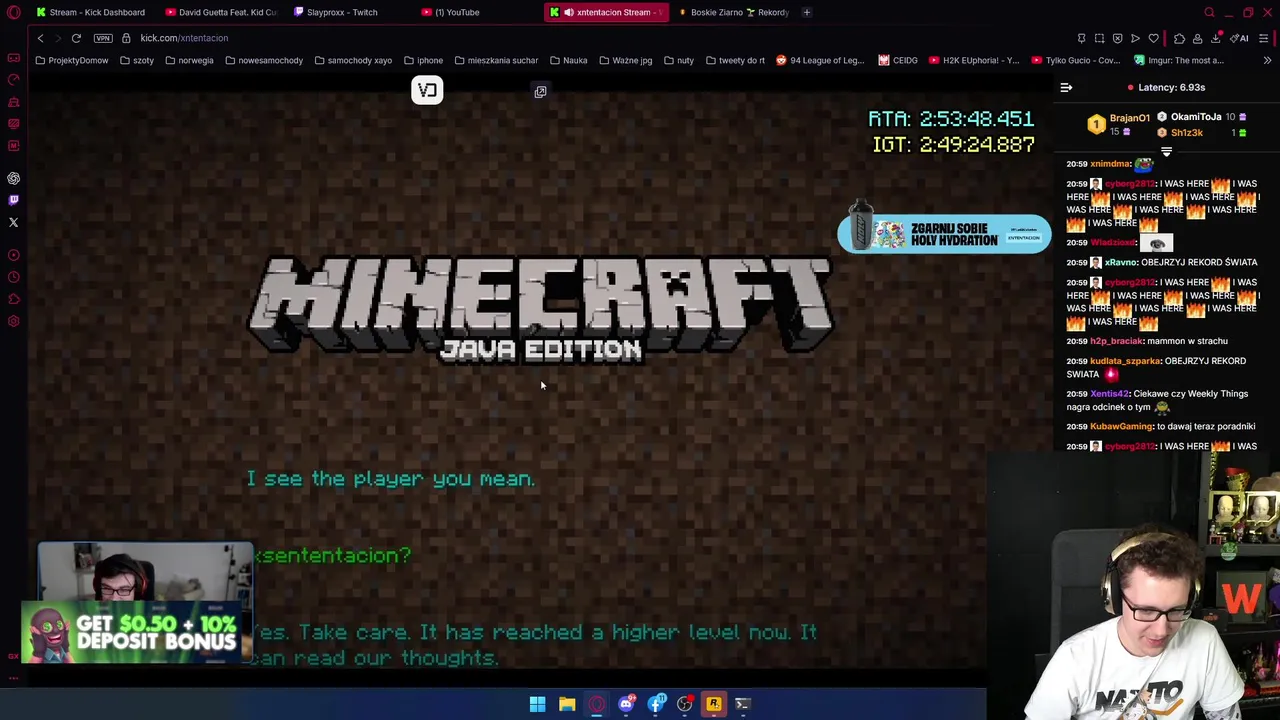
Task: Open samochody xayo bookmarks folder
Action: click(353, 60)
